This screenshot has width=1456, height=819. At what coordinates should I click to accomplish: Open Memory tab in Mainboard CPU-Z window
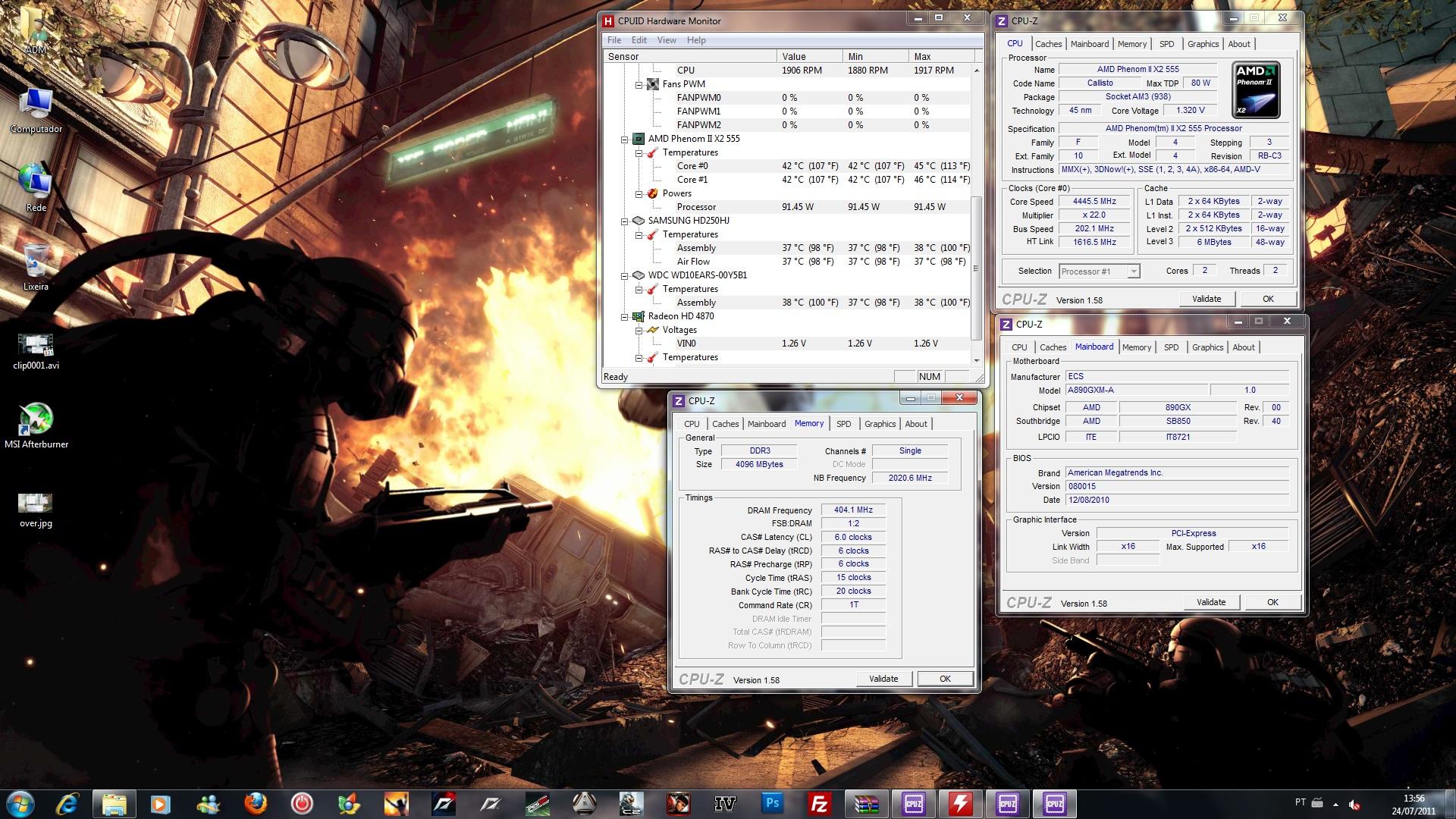tap(1137, 347)
